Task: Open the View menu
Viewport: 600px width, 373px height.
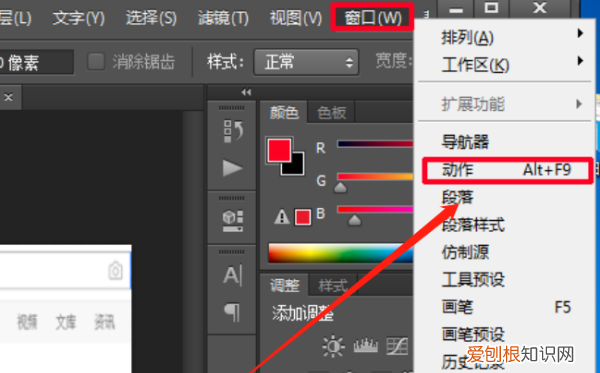Action: (x=296, y=18)
